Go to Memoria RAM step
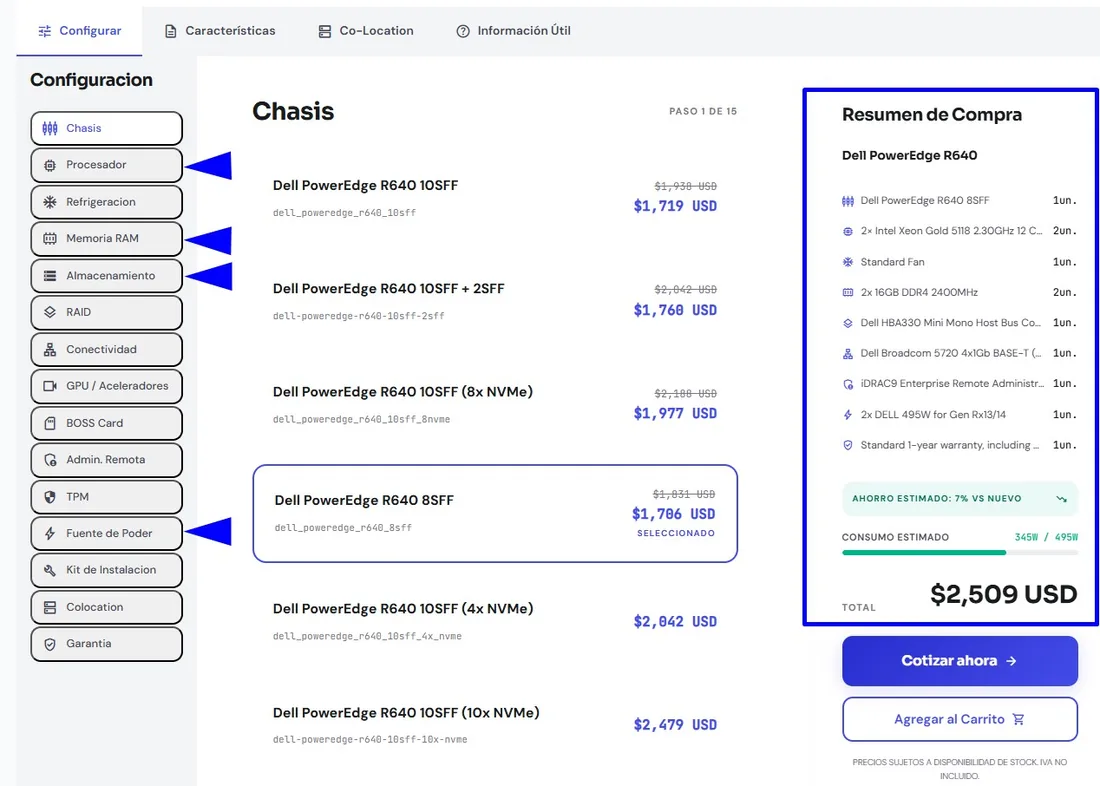Viewport: 1100px width, 786px height. [x=107, y=239]
